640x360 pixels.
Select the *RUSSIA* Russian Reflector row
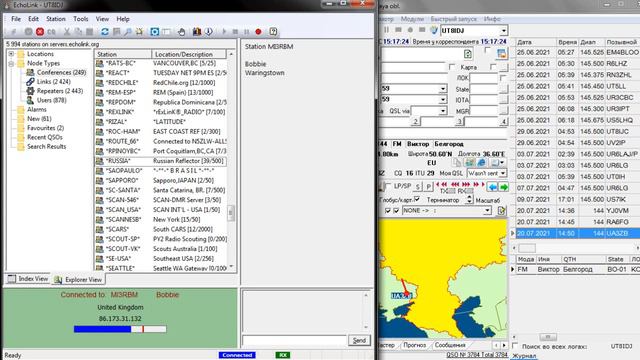pos(160,161)
